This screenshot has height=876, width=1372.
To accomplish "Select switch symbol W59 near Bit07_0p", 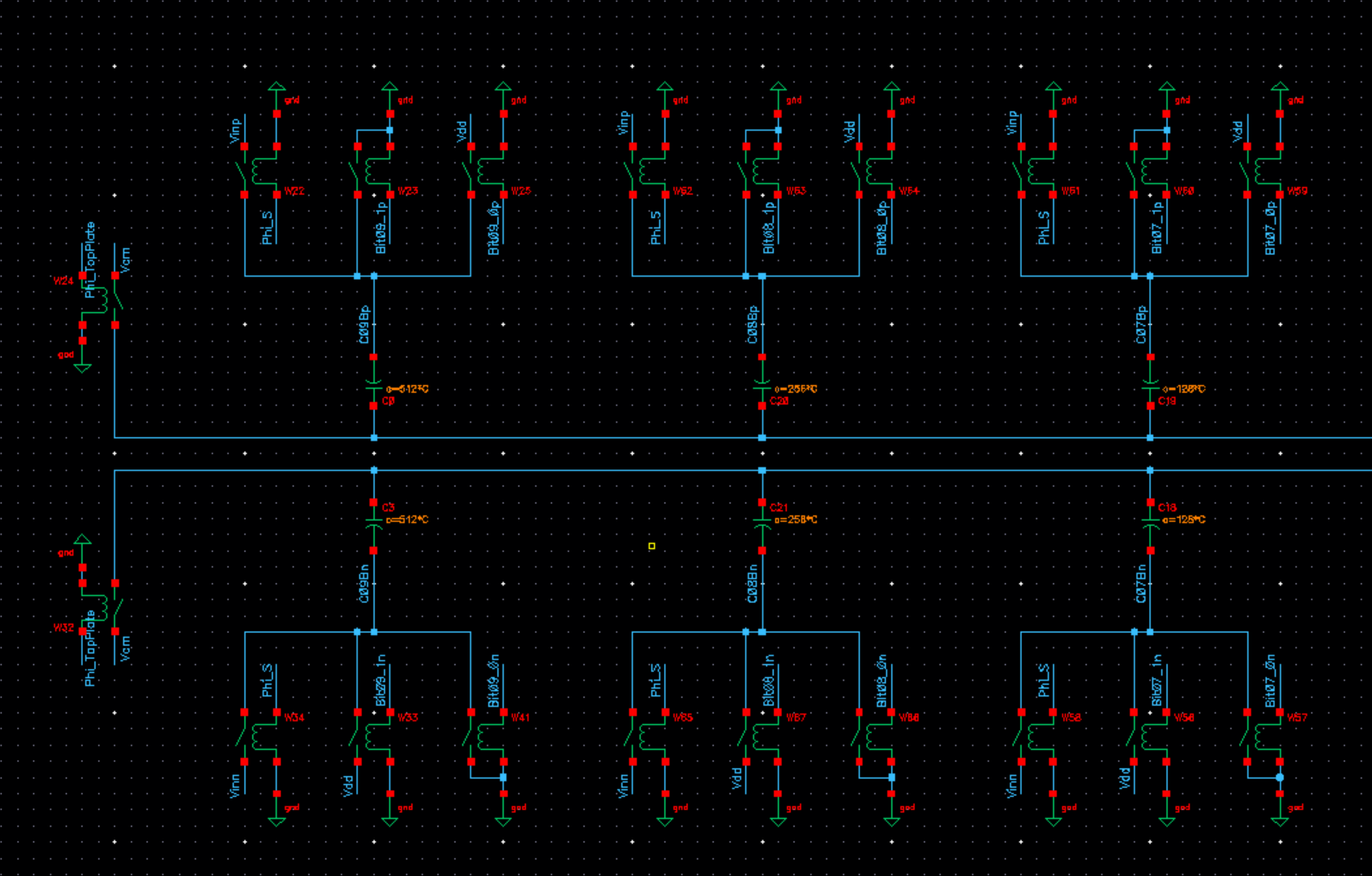I will pos(1264,170).
